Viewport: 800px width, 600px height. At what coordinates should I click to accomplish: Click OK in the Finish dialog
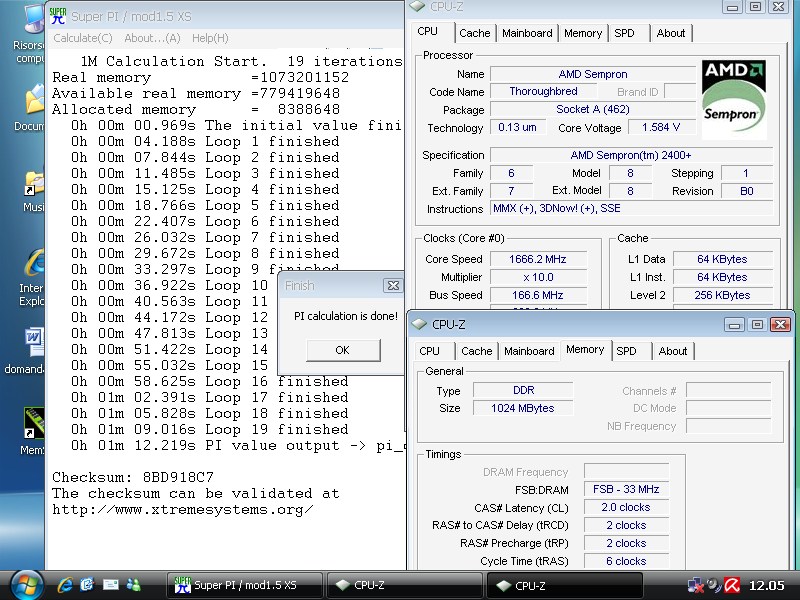pyautogui.click(x=343, y=350)
